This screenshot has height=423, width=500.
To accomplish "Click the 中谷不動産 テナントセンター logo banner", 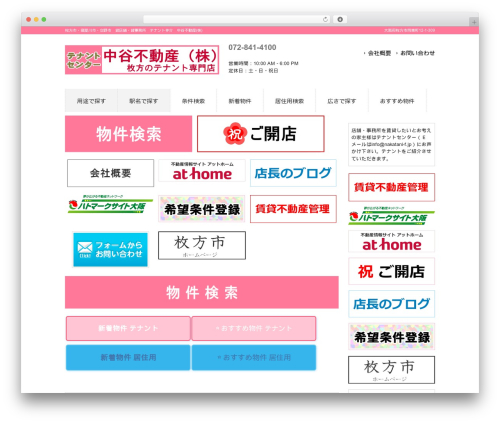I will (x=142, y=60).
